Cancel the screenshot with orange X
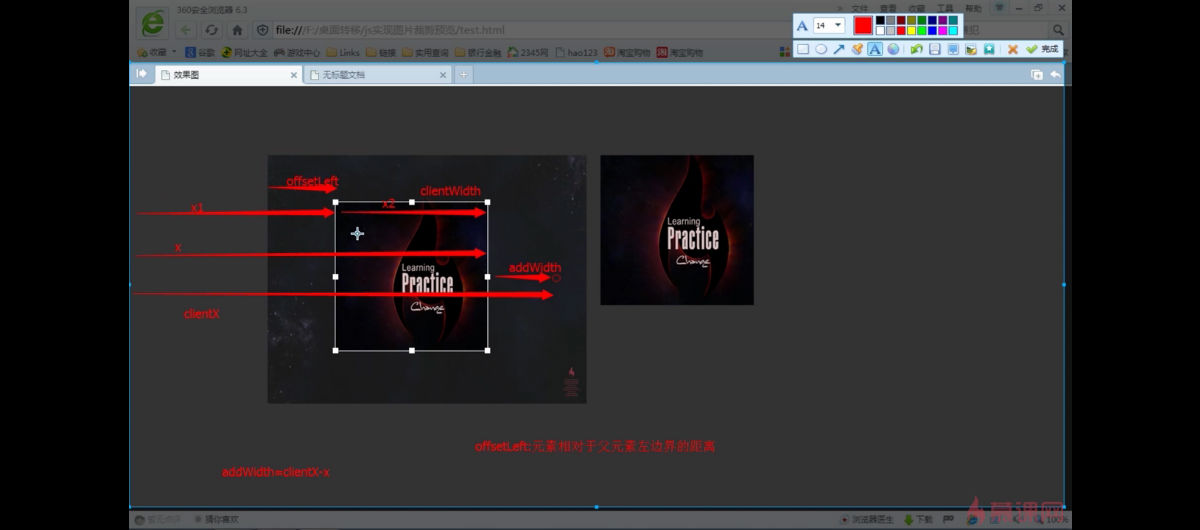Image resolution: width=1200 pixels, height=530 pixels. pyautogui.click(x=1013, y=49)
